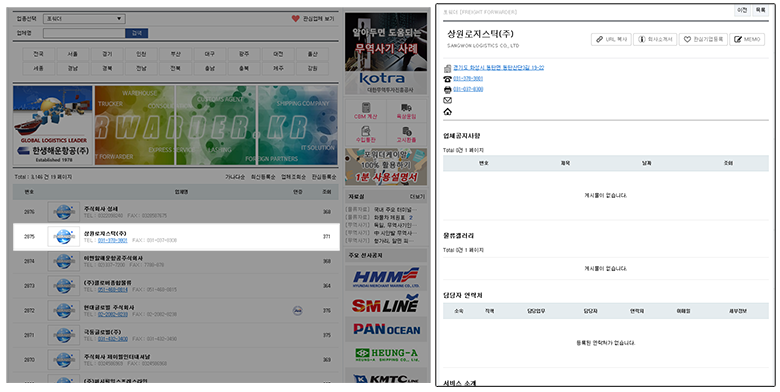Open the 1분 사용설명서 guide banner
Image resolution: width=780 pixels, height=392 pixels.
386,166
